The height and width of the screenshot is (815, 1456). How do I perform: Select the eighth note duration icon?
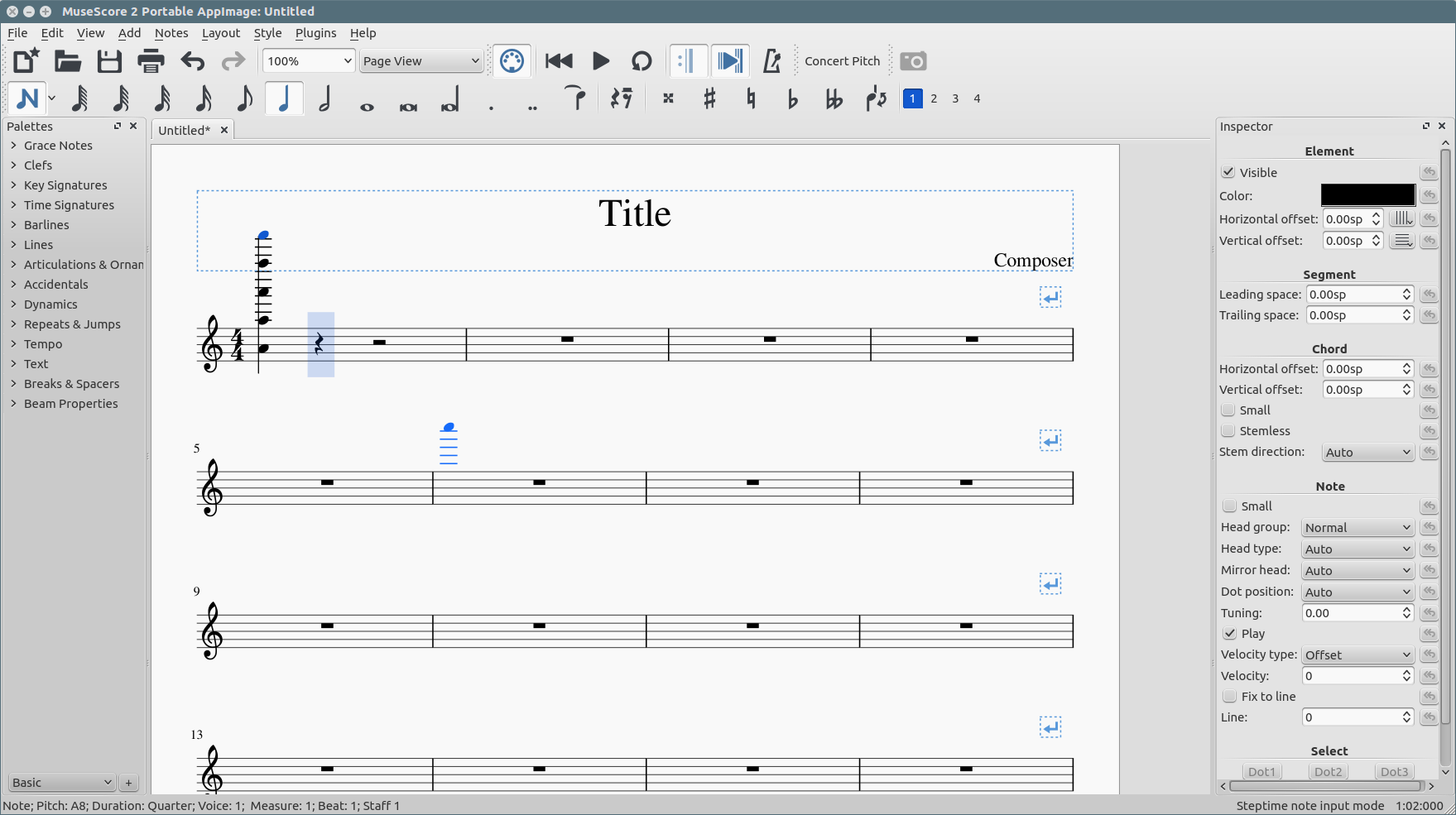coord(243,98)
